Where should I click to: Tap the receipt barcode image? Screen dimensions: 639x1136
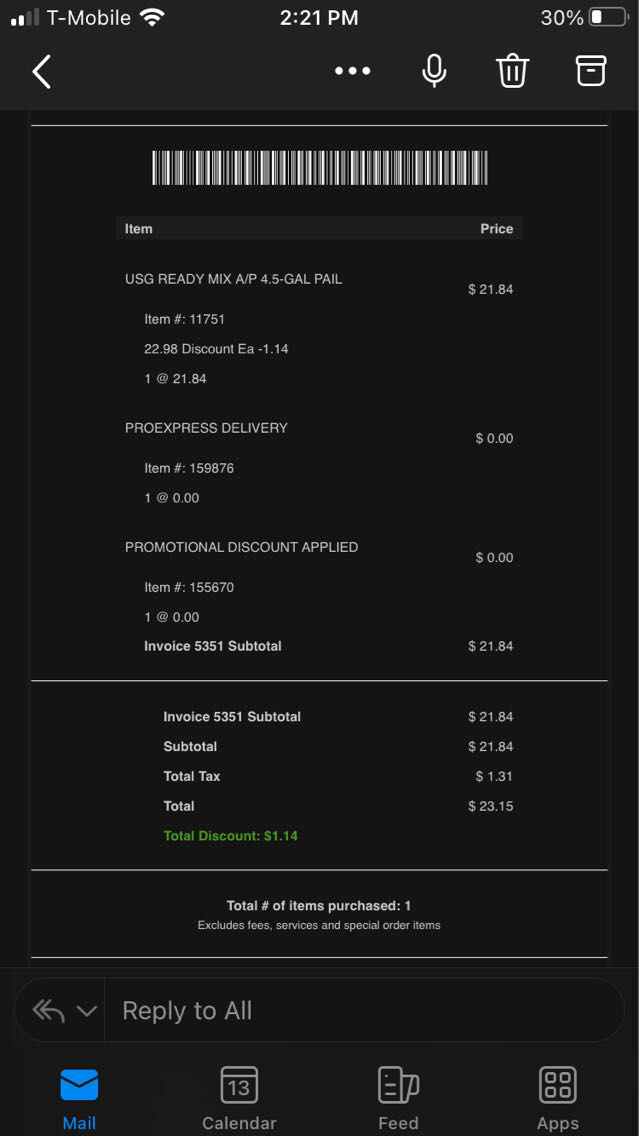(319, 167)
